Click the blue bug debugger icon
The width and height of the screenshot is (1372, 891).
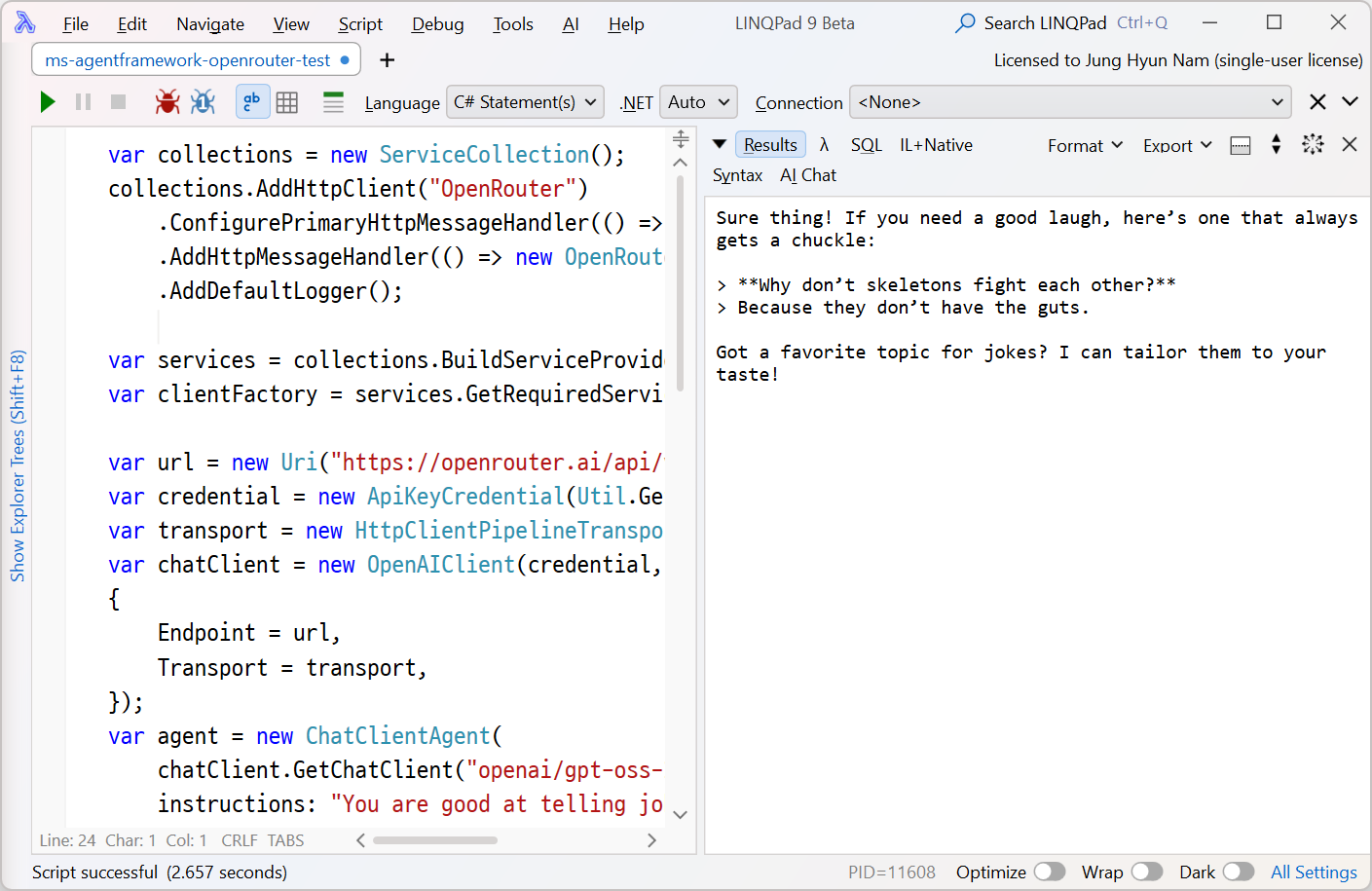pos(203,102)
